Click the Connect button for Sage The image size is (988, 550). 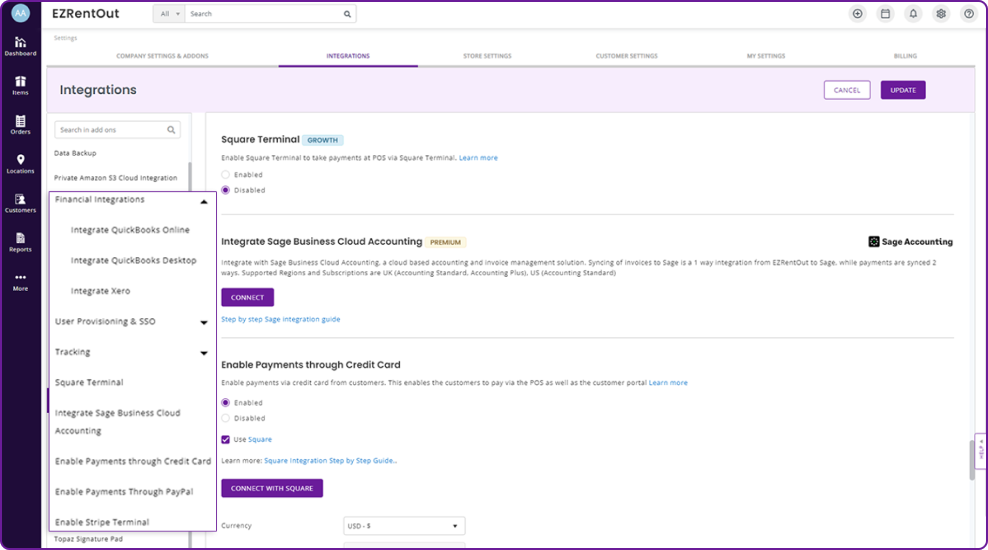[247, 297]
